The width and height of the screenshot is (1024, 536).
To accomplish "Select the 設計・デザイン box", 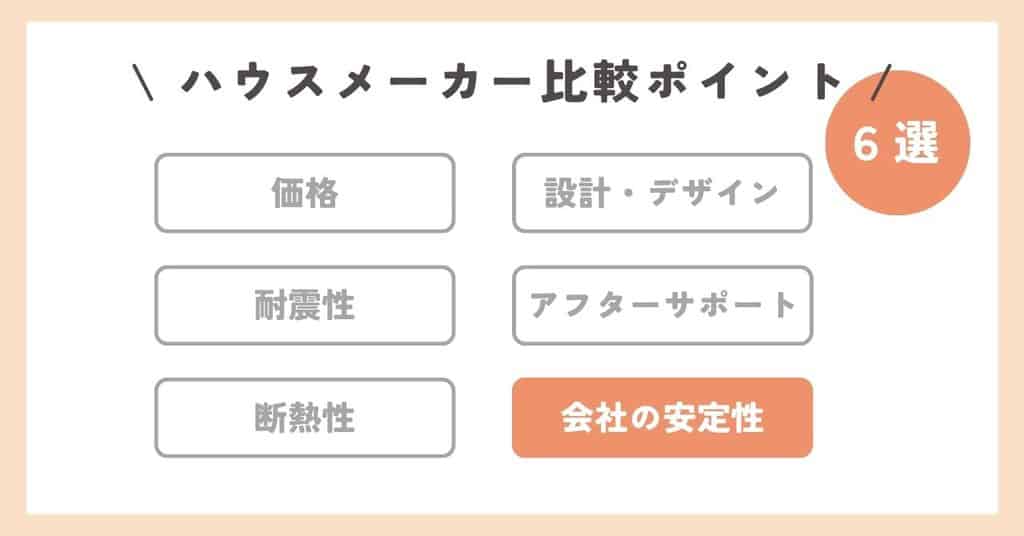I will click(x=662, y=193).
